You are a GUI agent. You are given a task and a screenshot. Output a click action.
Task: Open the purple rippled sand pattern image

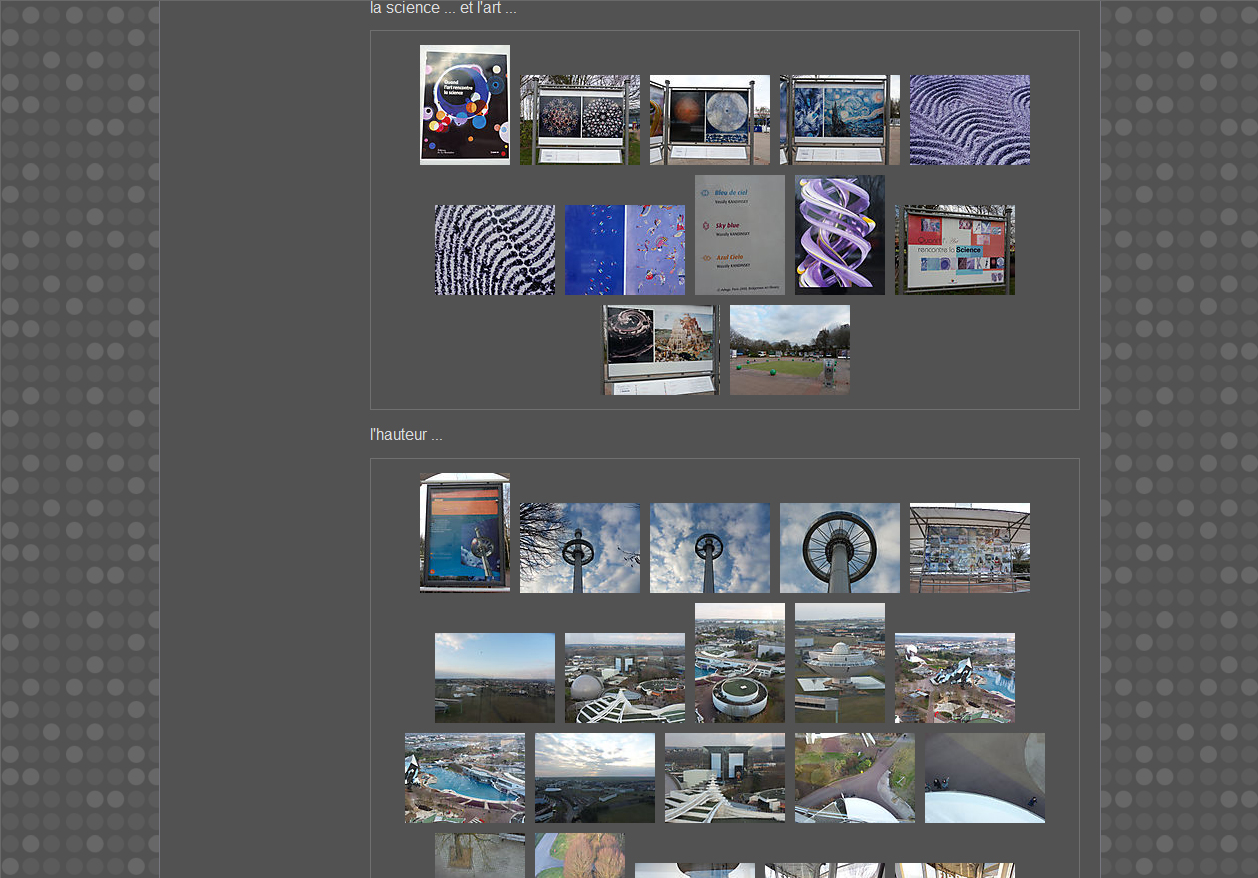(x=969, y=119)
